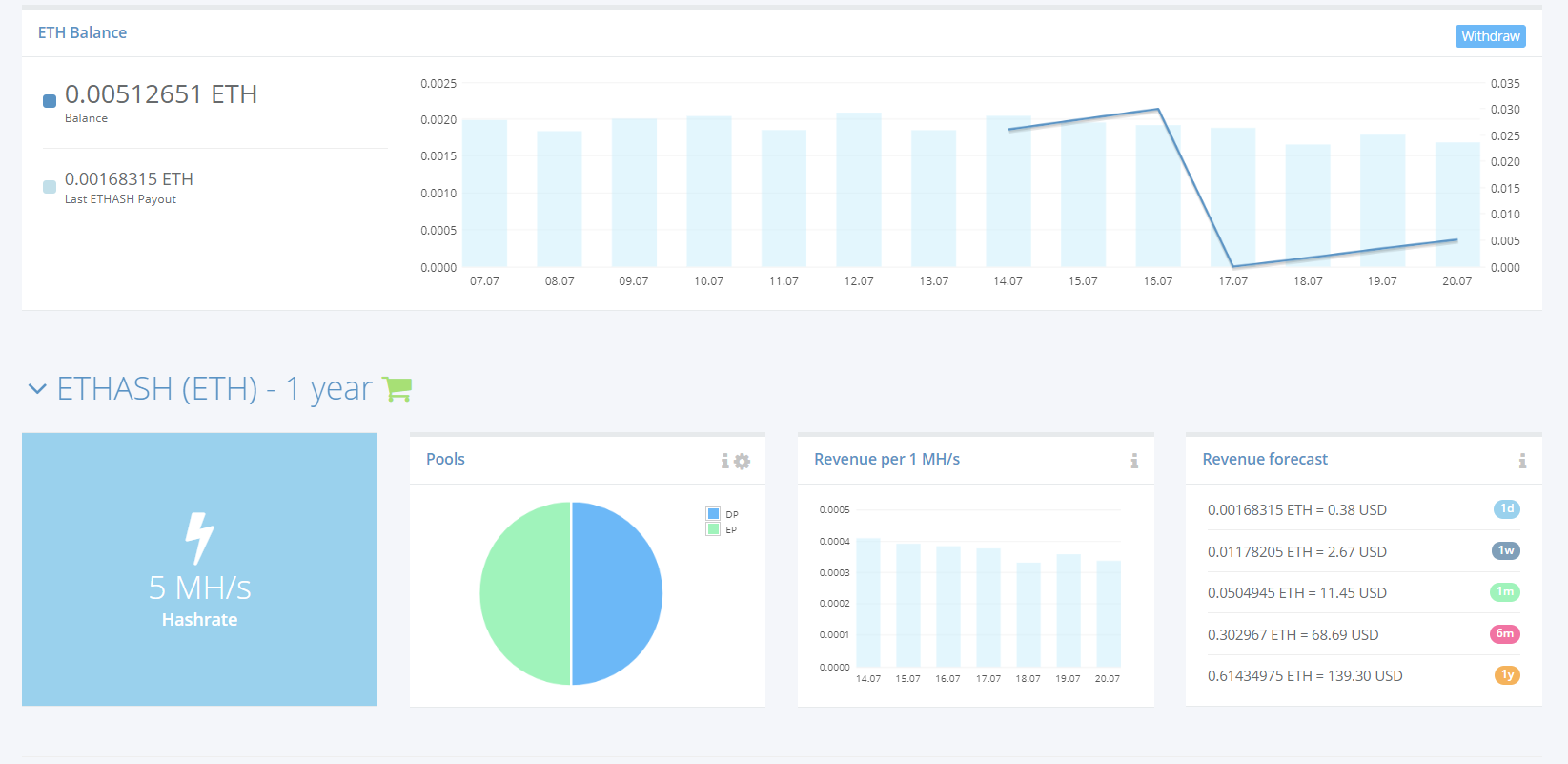Click the ETH Balance heading
Screen dimensions: 1568x764
tap(82, 32)
